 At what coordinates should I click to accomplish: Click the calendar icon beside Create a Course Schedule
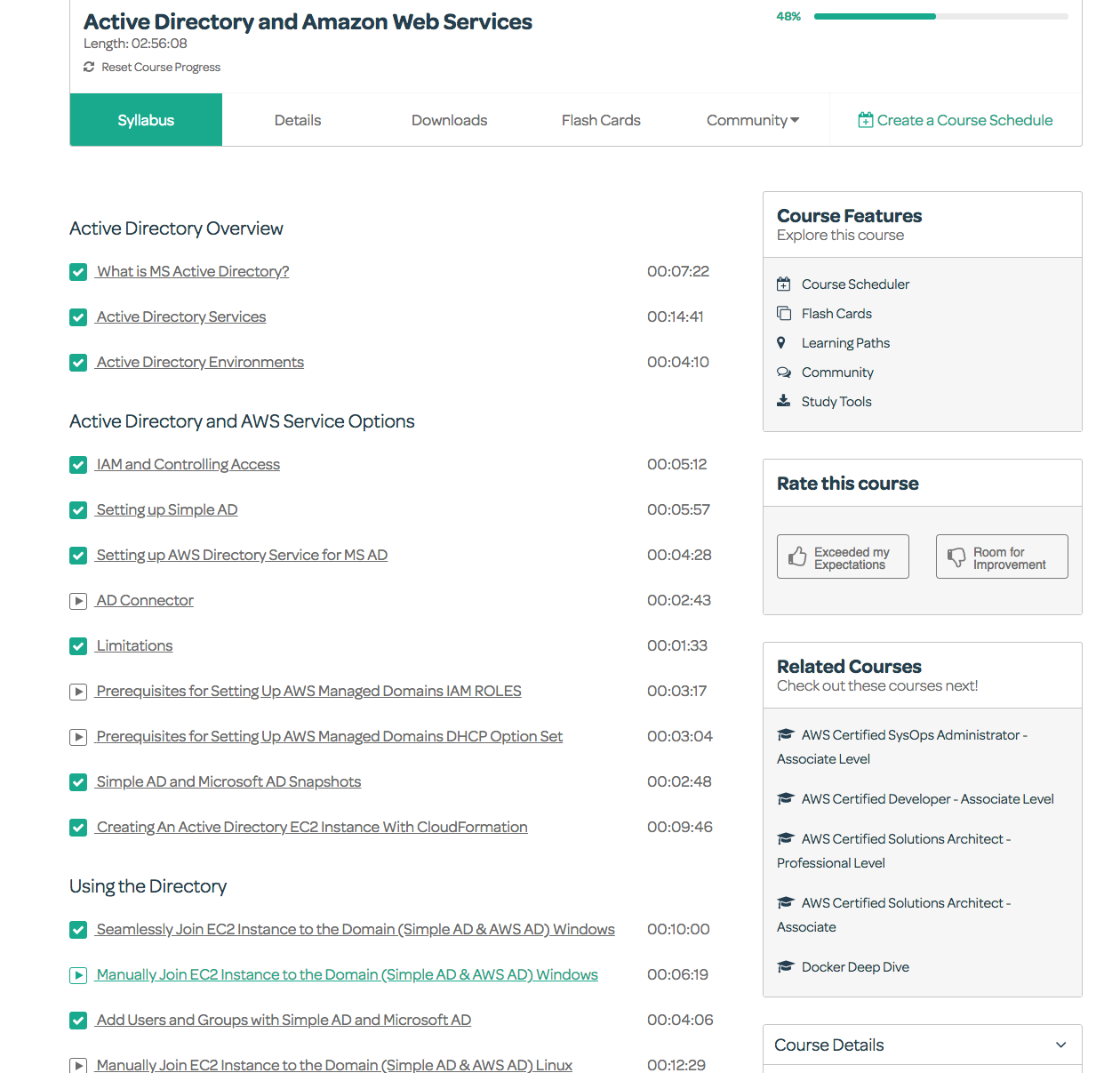pos(865,120)
